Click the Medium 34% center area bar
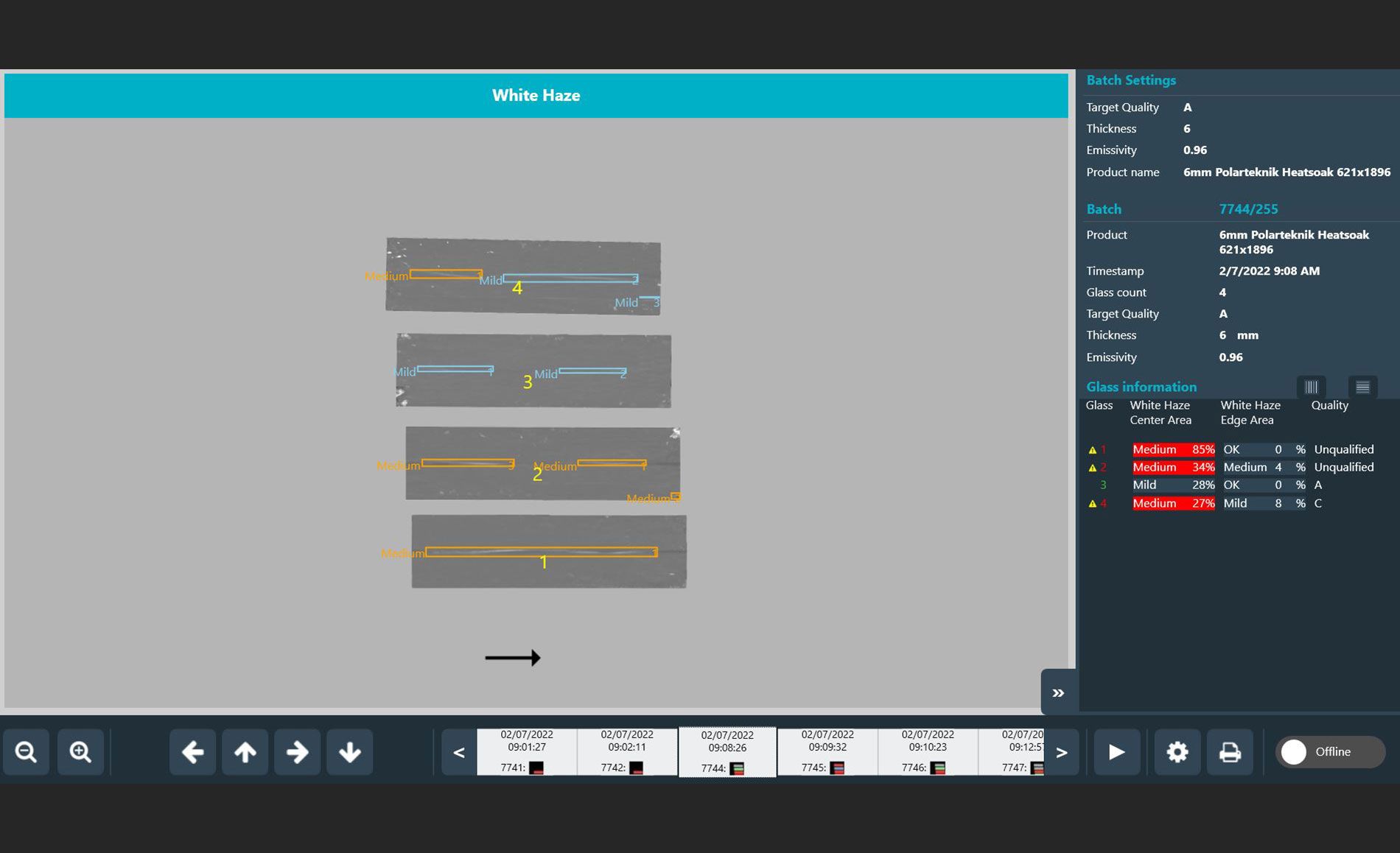 [x=1174, y=467]
